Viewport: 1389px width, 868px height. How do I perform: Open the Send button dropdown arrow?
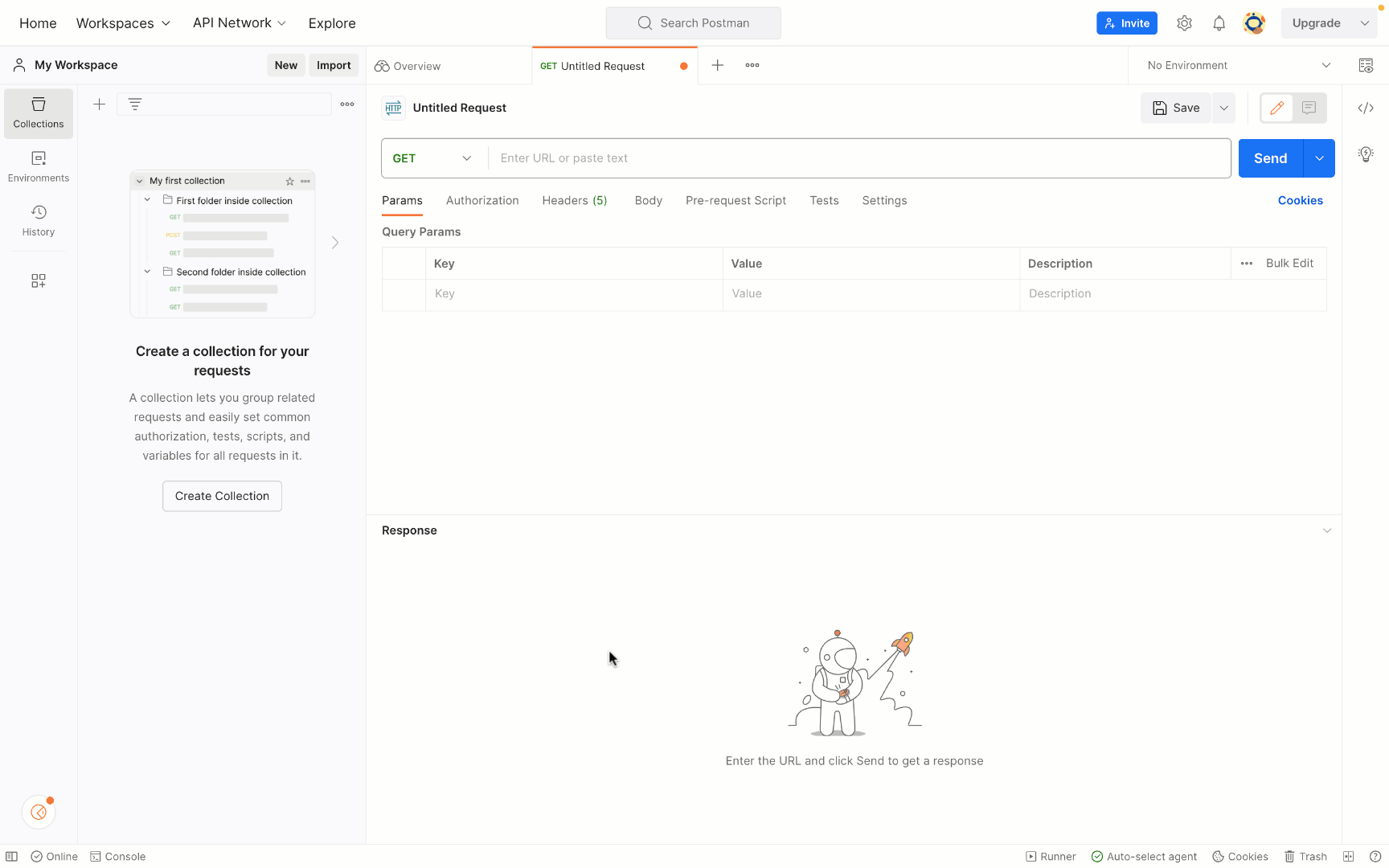1319,158
